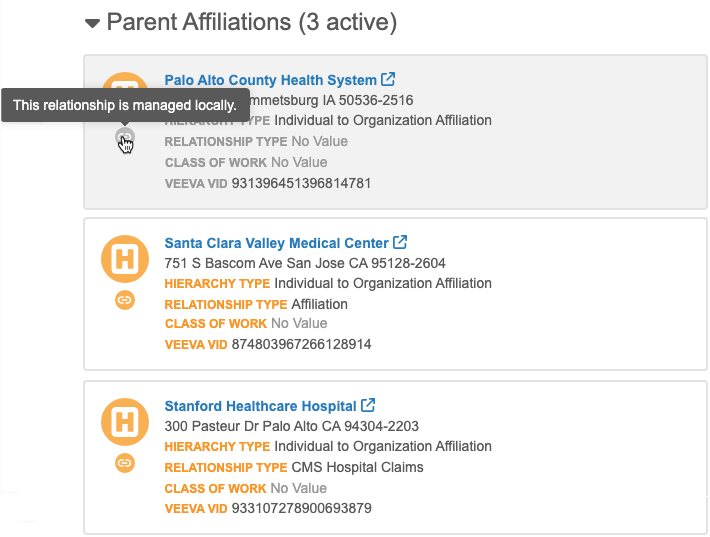Click Veeva VID 933107278900693879
The image size is (710, 537).
(301, 508)
